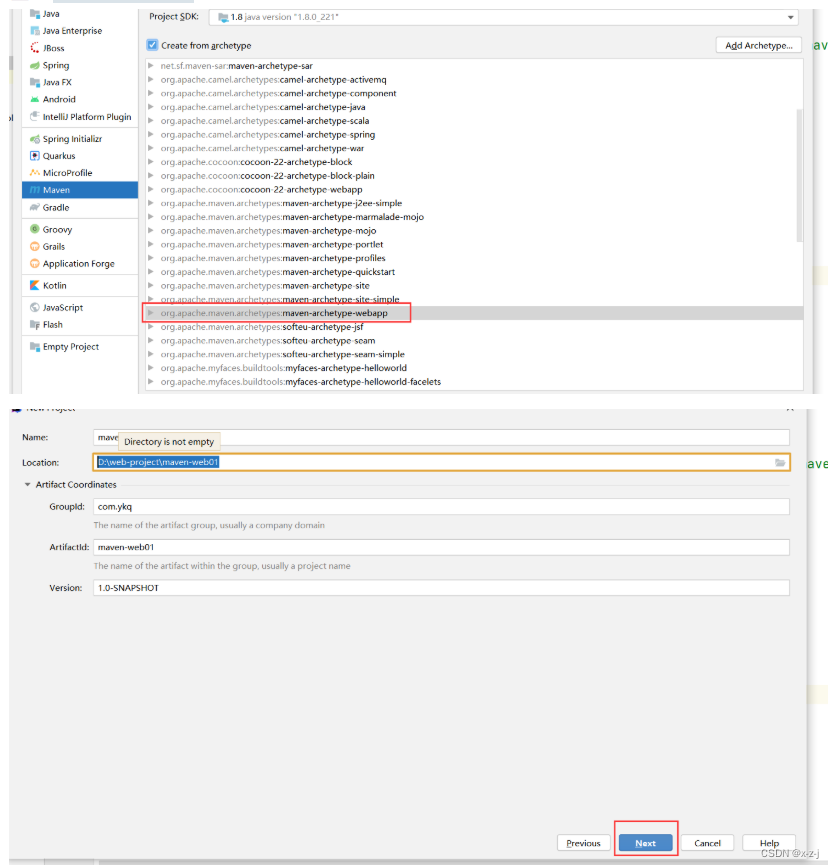Select camel-archetype-scala row
The height and width of the screenshot is (868, 834).
click(474, 121)
